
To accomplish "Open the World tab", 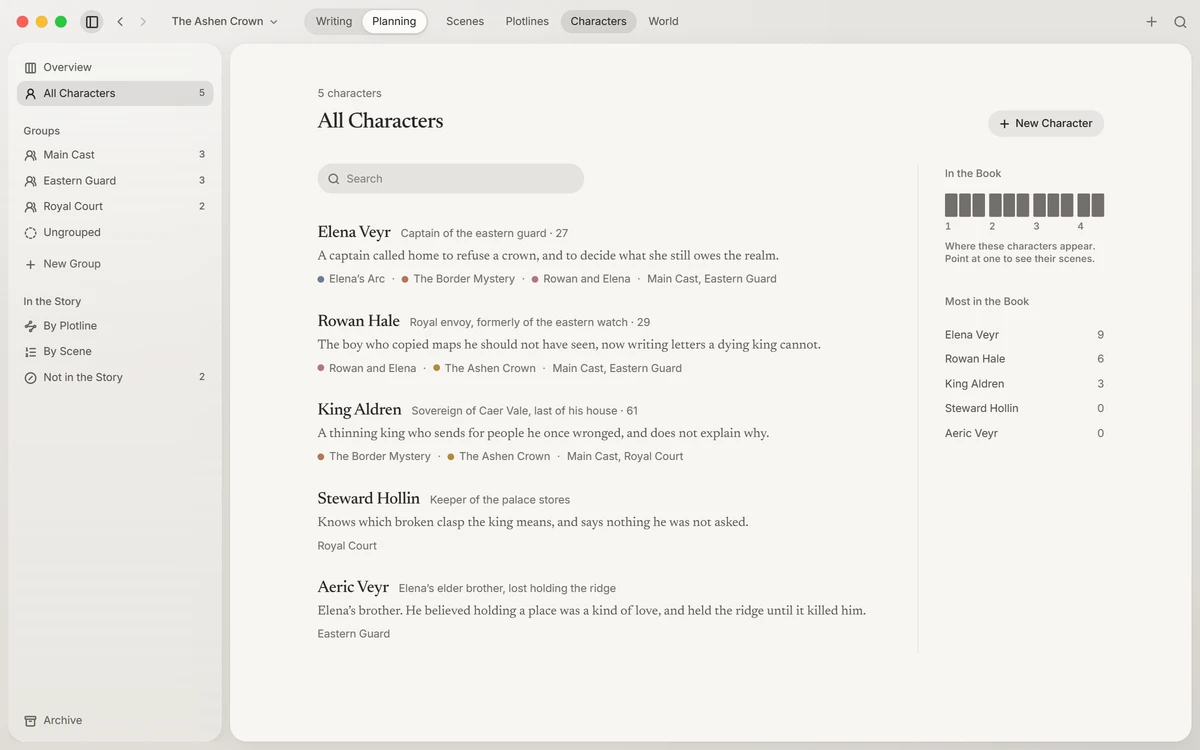I will 663,21.
